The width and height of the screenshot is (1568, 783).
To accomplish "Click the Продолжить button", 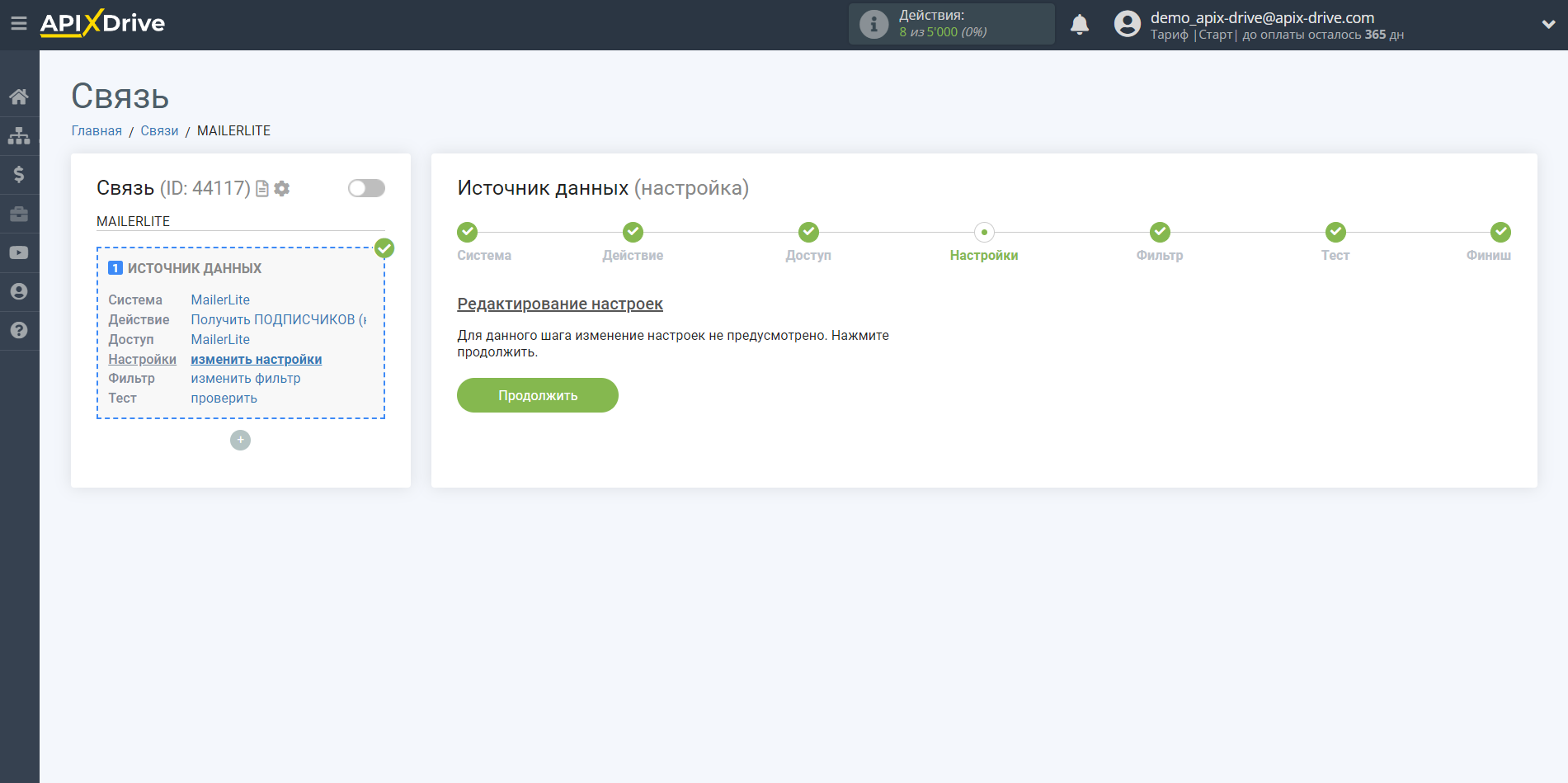I will [x=538, y=395].
